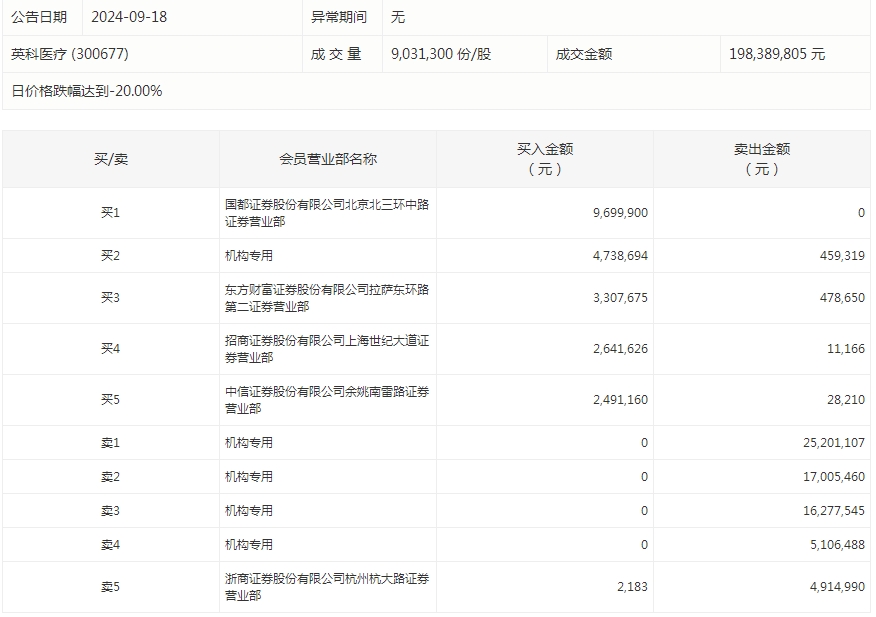The height and width of the screenshot is (617, 876).
Task: Select 机构专用 in the 卖1 row
Action: click(x=249, y=442)
